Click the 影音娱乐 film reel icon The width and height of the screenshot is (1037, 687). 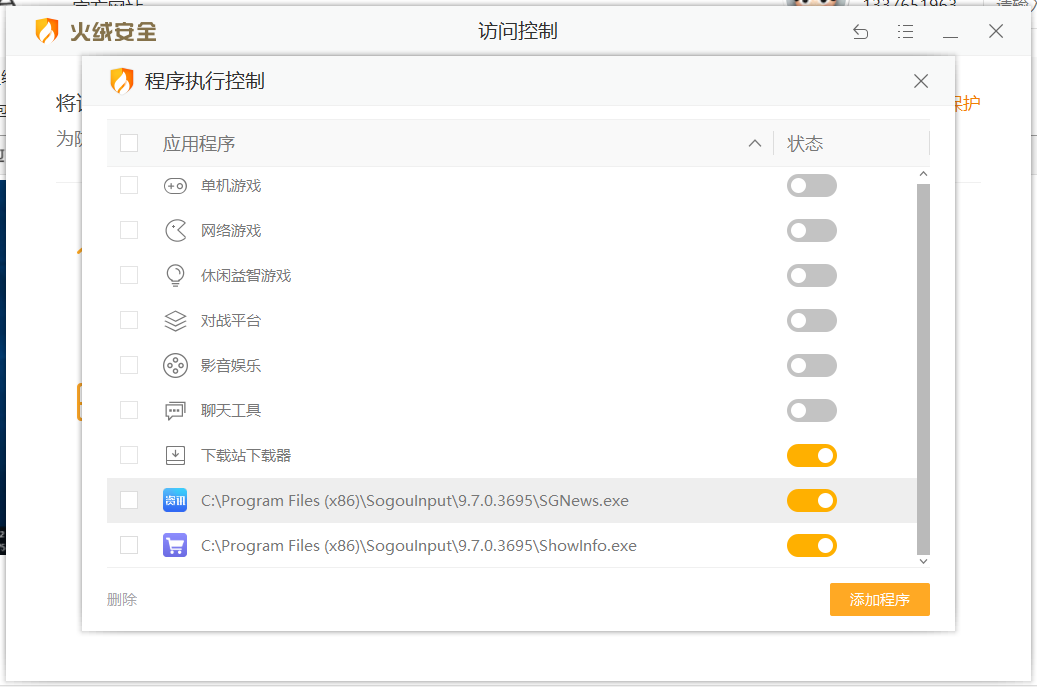point(175,366)
